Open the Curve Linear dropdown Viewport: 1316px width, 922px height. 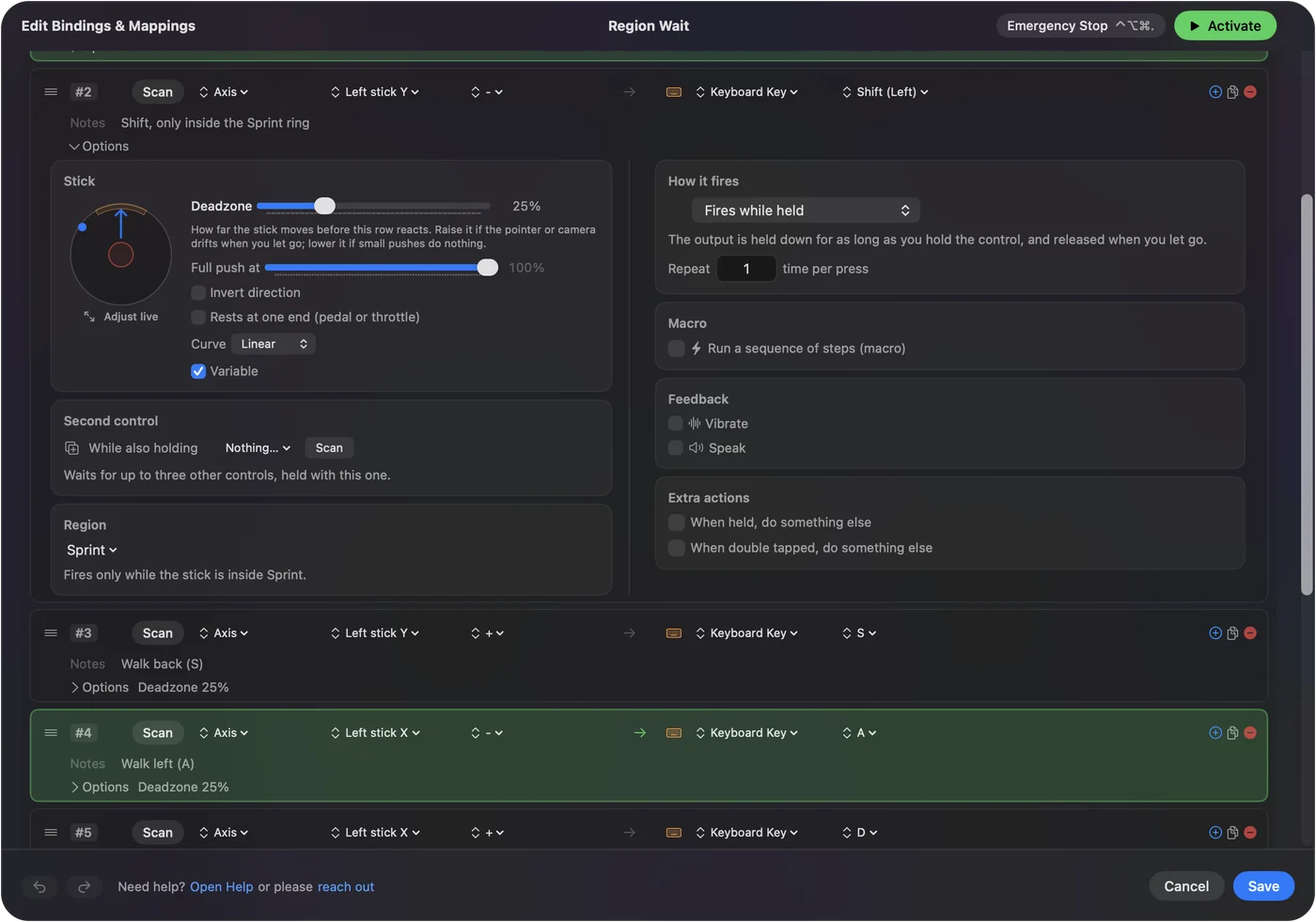(273, 344)
